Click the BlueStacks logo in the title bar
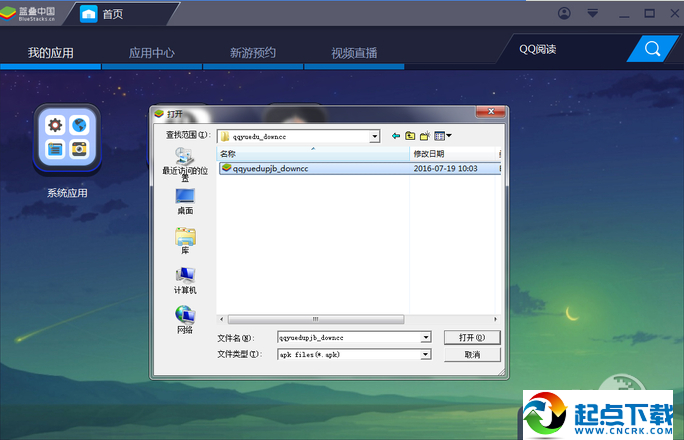The image size is (684, 440). pos(29,14)
